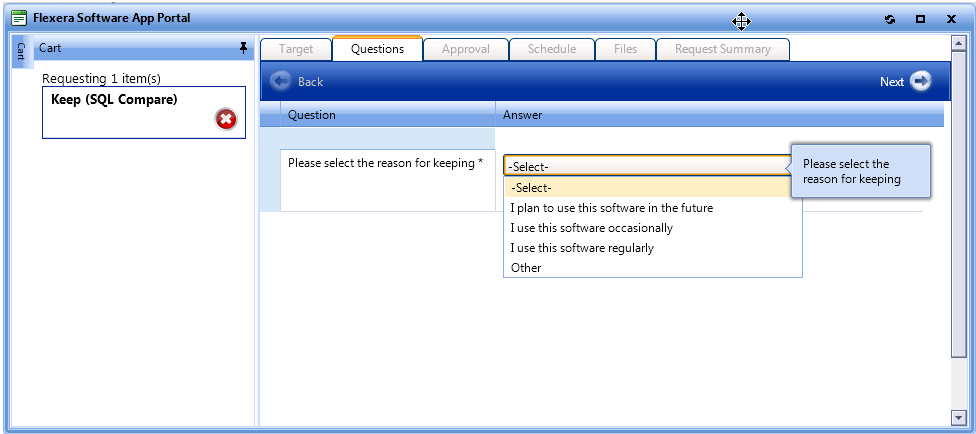Click the Back arrow icon

281,81
